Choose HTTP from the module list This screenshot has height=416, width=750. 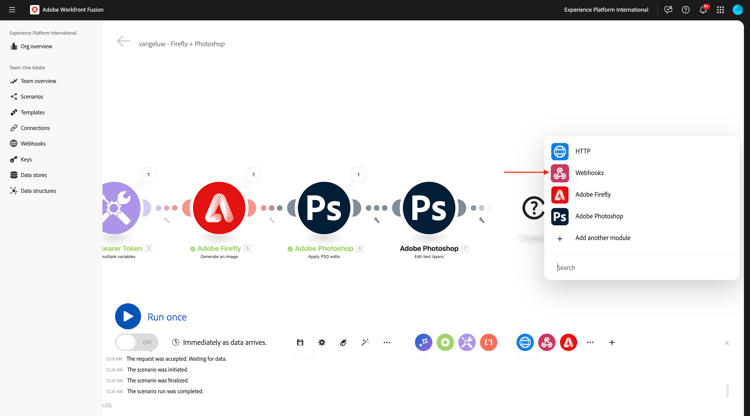[x=641, y=151]
